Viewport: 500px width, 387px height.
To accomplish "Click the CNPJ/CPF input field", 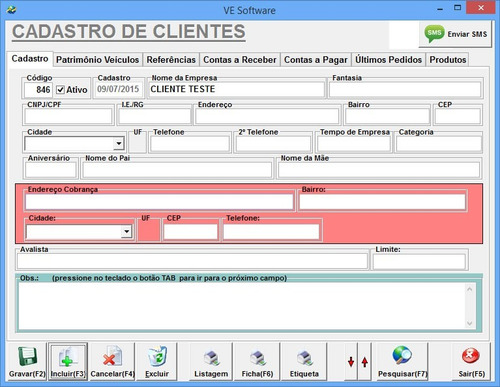I will [x=68, y=117].
